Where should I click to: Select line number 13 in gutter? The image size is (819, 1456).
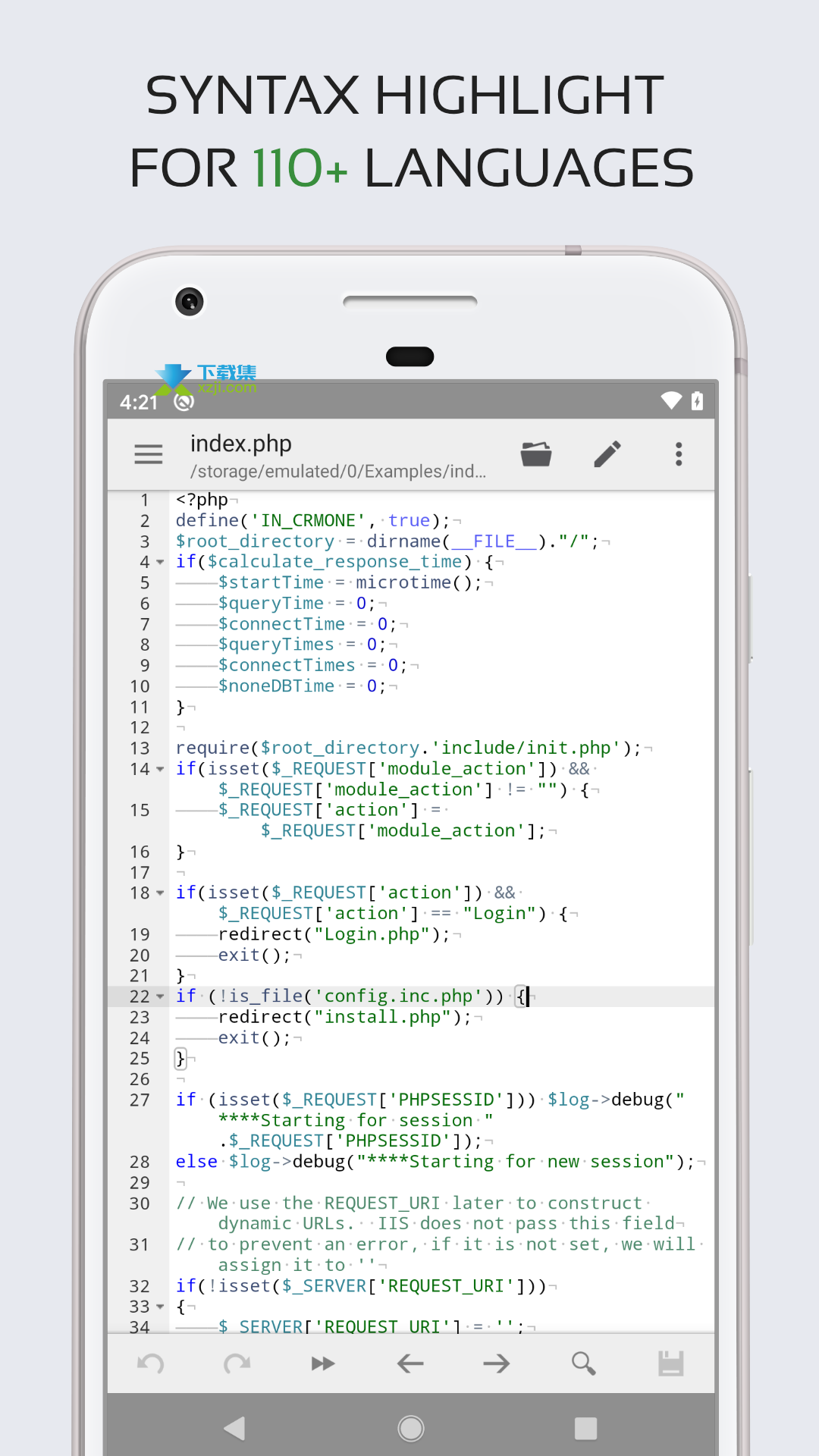coord(140,748)
